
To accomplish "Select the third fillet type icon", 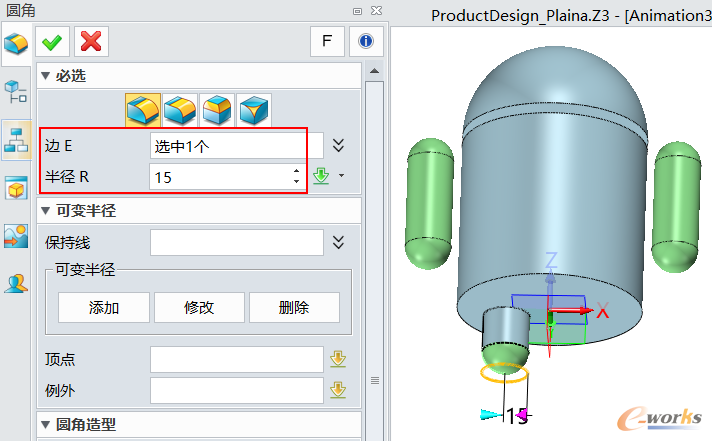I will point(217,109).
